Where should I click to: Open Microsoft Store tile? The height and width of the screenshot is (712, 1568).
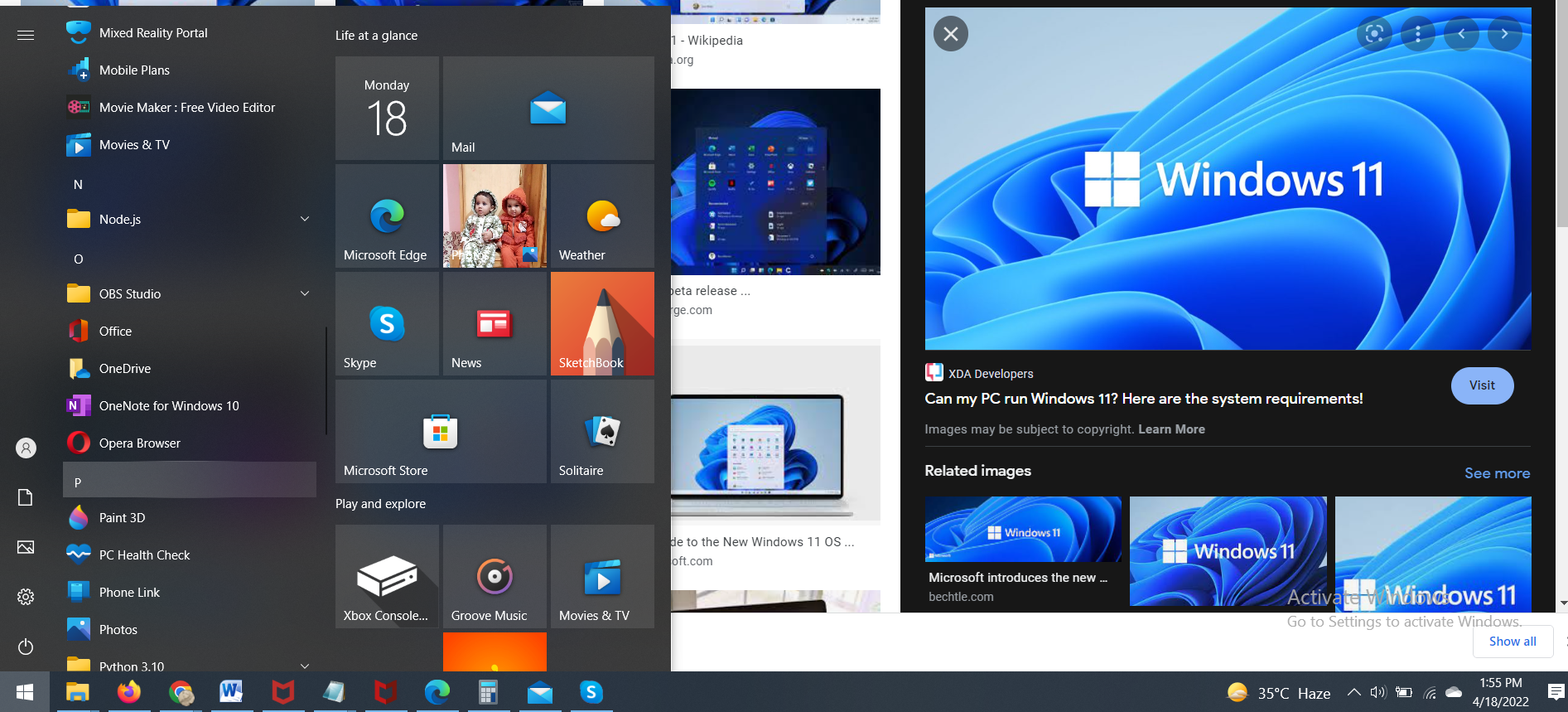coord(441,431)
